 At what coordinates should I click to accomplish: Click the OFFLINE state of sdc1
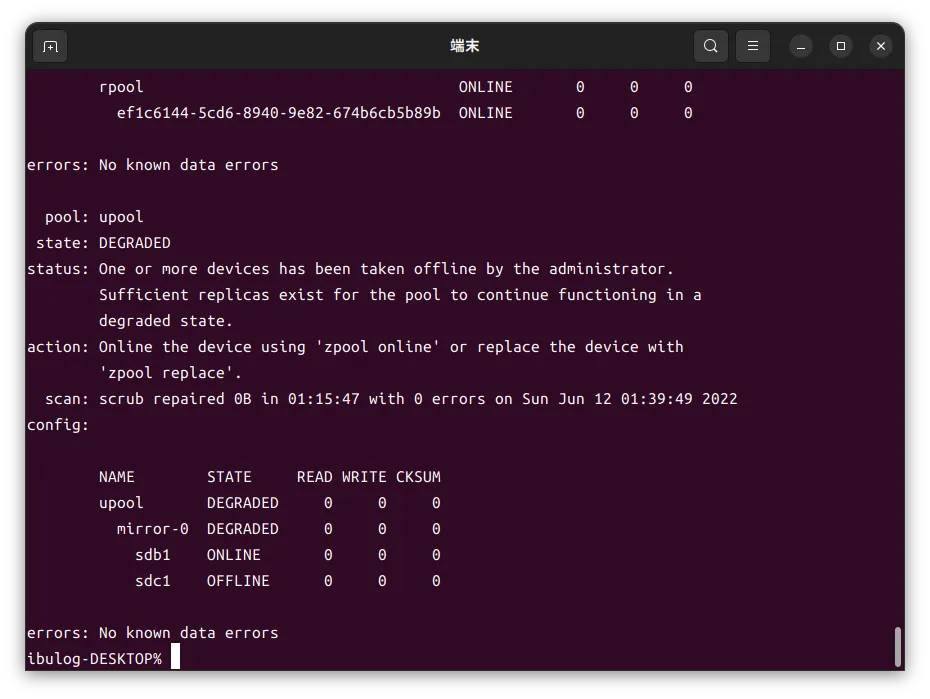coord(238,581)
